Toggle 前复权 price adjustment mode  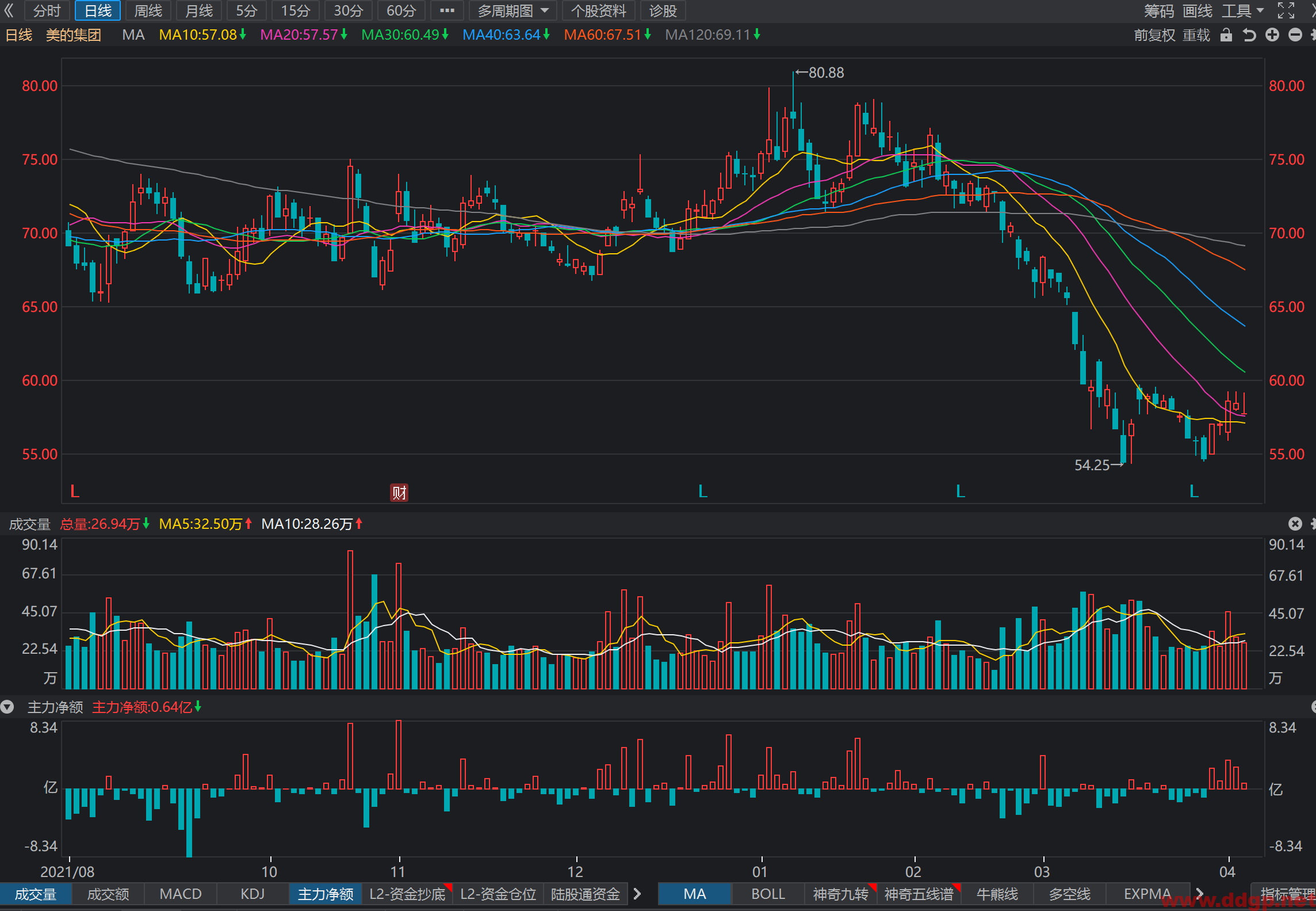tap(1154, 35)
